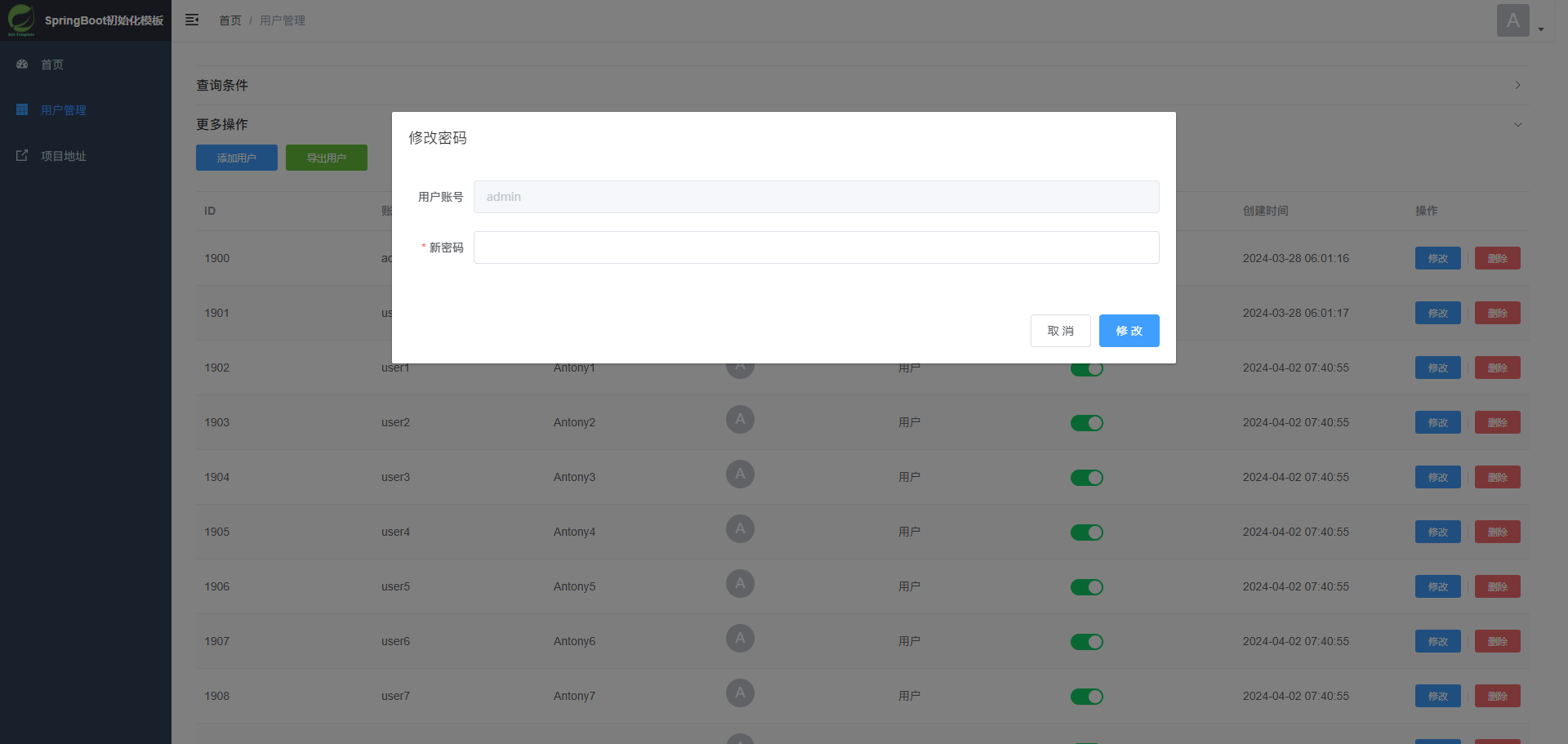Image resolution: width=1568 pixels, height=744 pixels.
Task: Confirm password change with 修改 button
Action: click(1129, 331)
